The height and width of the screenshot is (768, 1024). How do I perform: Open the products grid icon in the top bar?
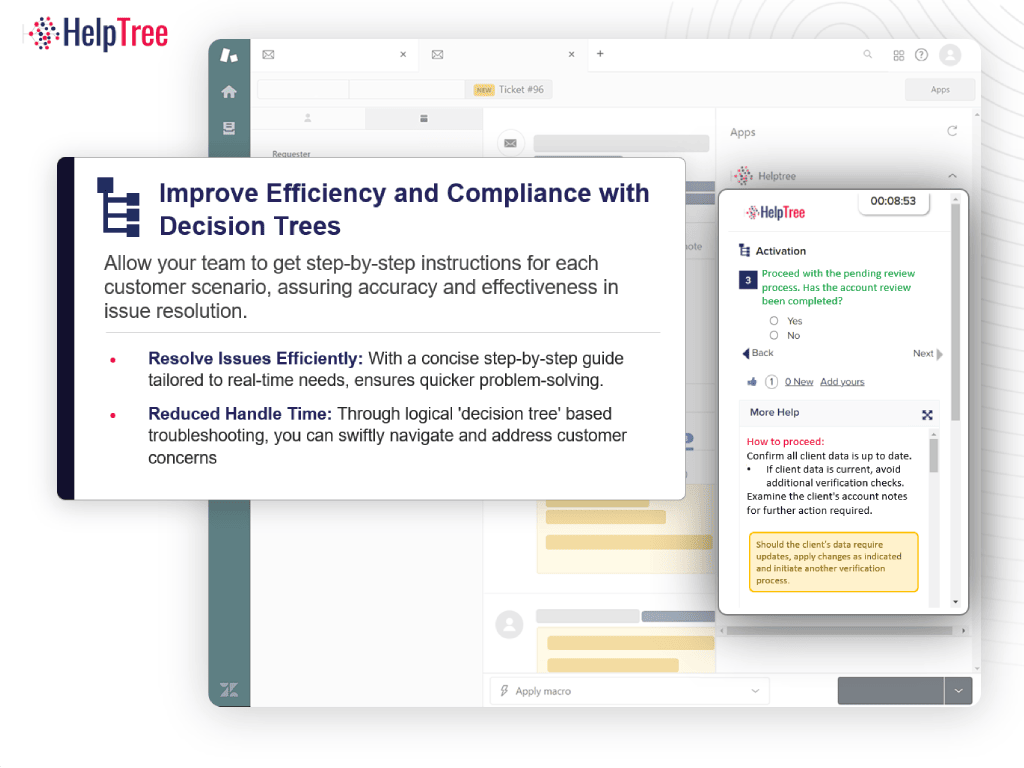pyautogui.click(x=898, y=55)
